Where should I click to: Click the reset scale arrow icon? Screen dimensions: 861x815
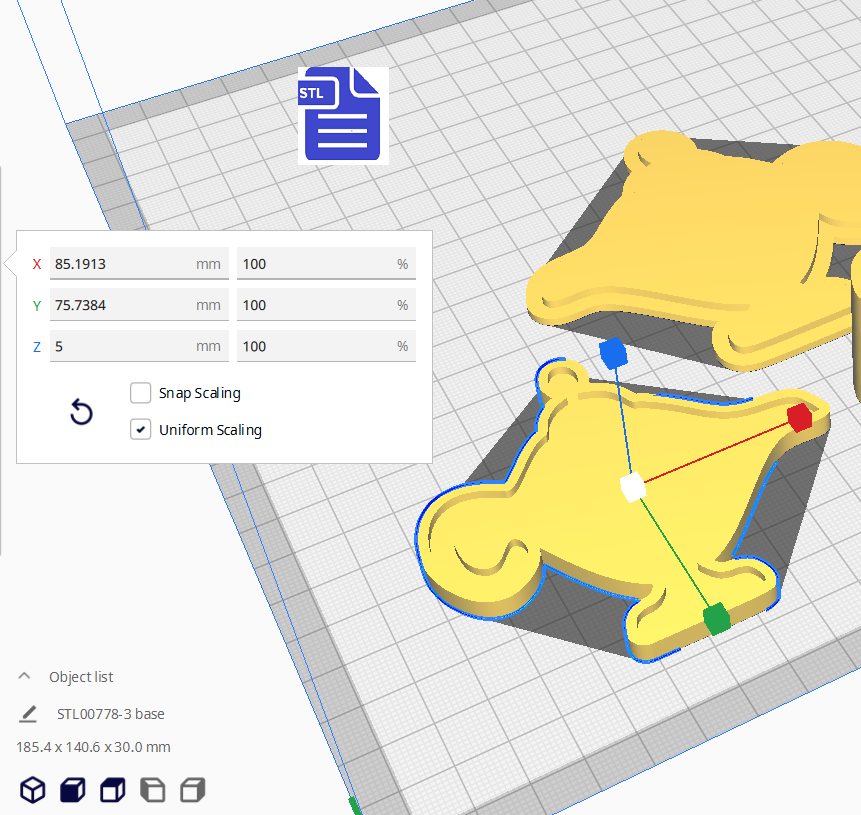81,412
